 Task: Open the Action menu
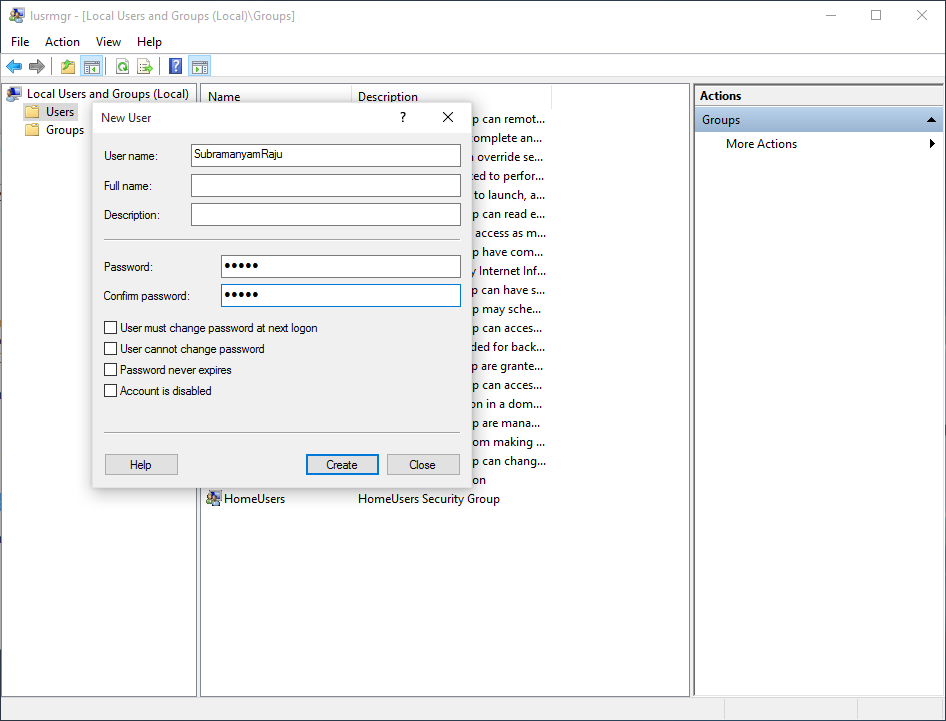click(x=62, y=42)
